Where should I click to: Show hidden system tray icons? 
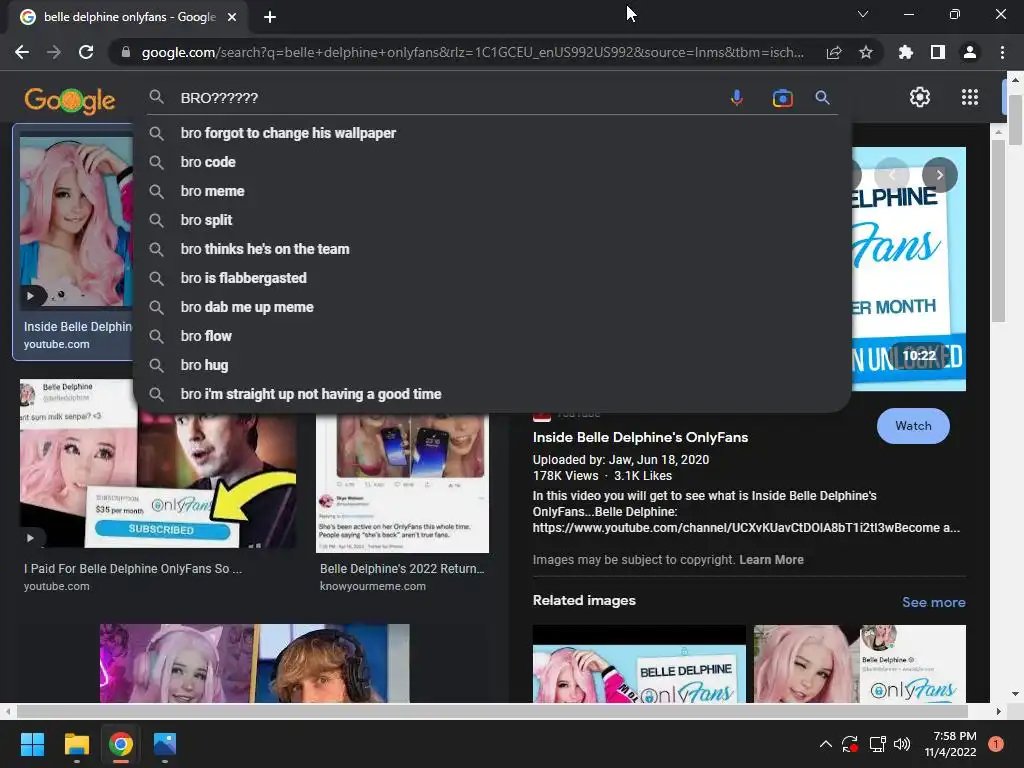pyautogui.click(x=825, y=744)
